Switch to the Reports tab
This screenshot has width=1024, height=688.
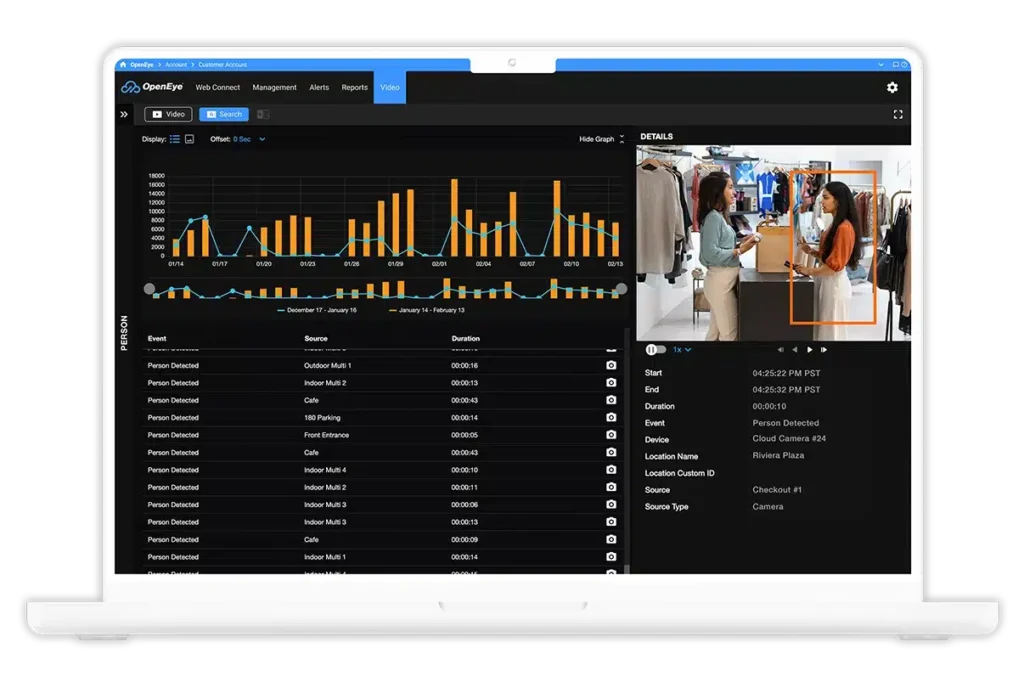coord(354,87)
